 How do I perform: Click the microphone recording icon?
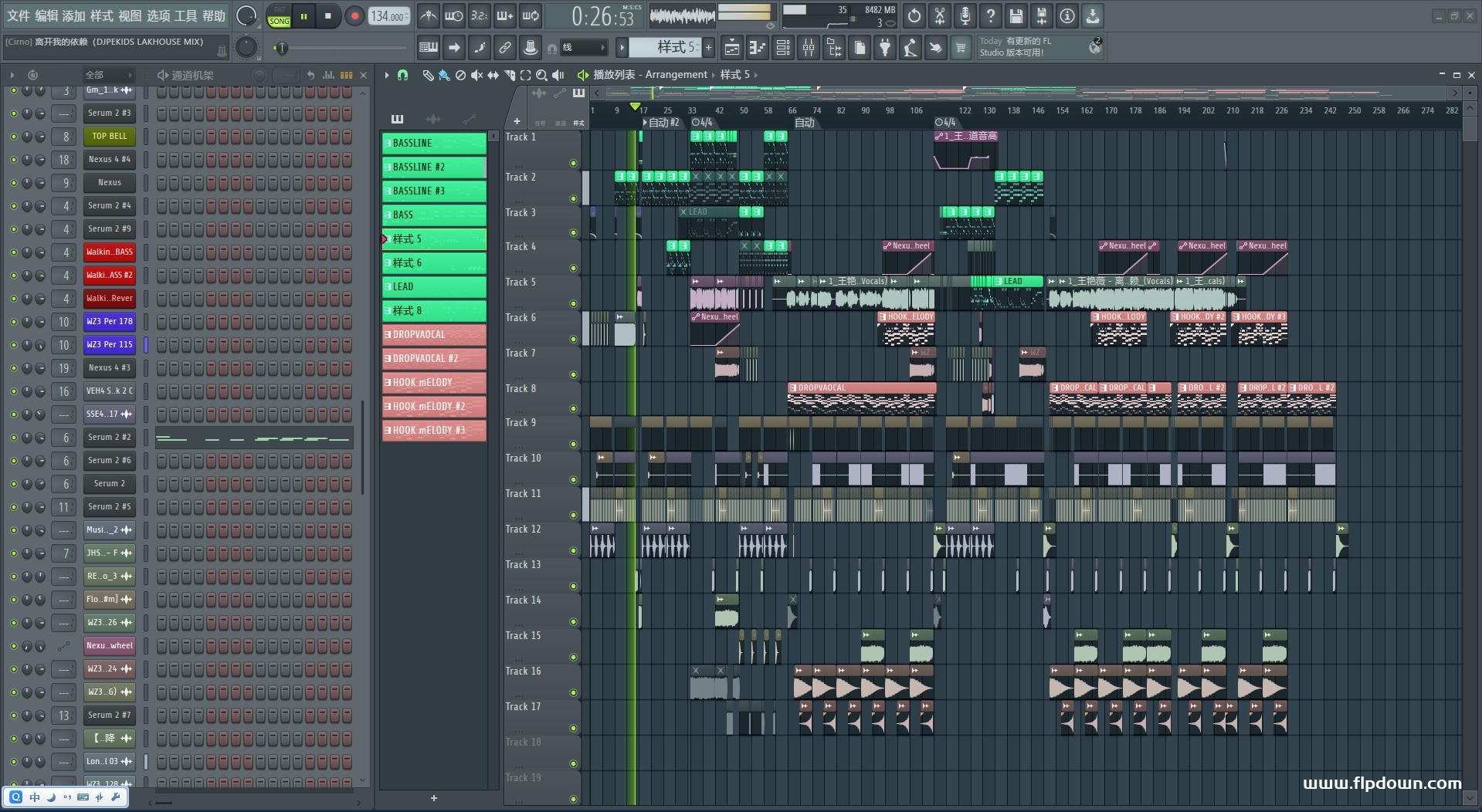point(965,15)
